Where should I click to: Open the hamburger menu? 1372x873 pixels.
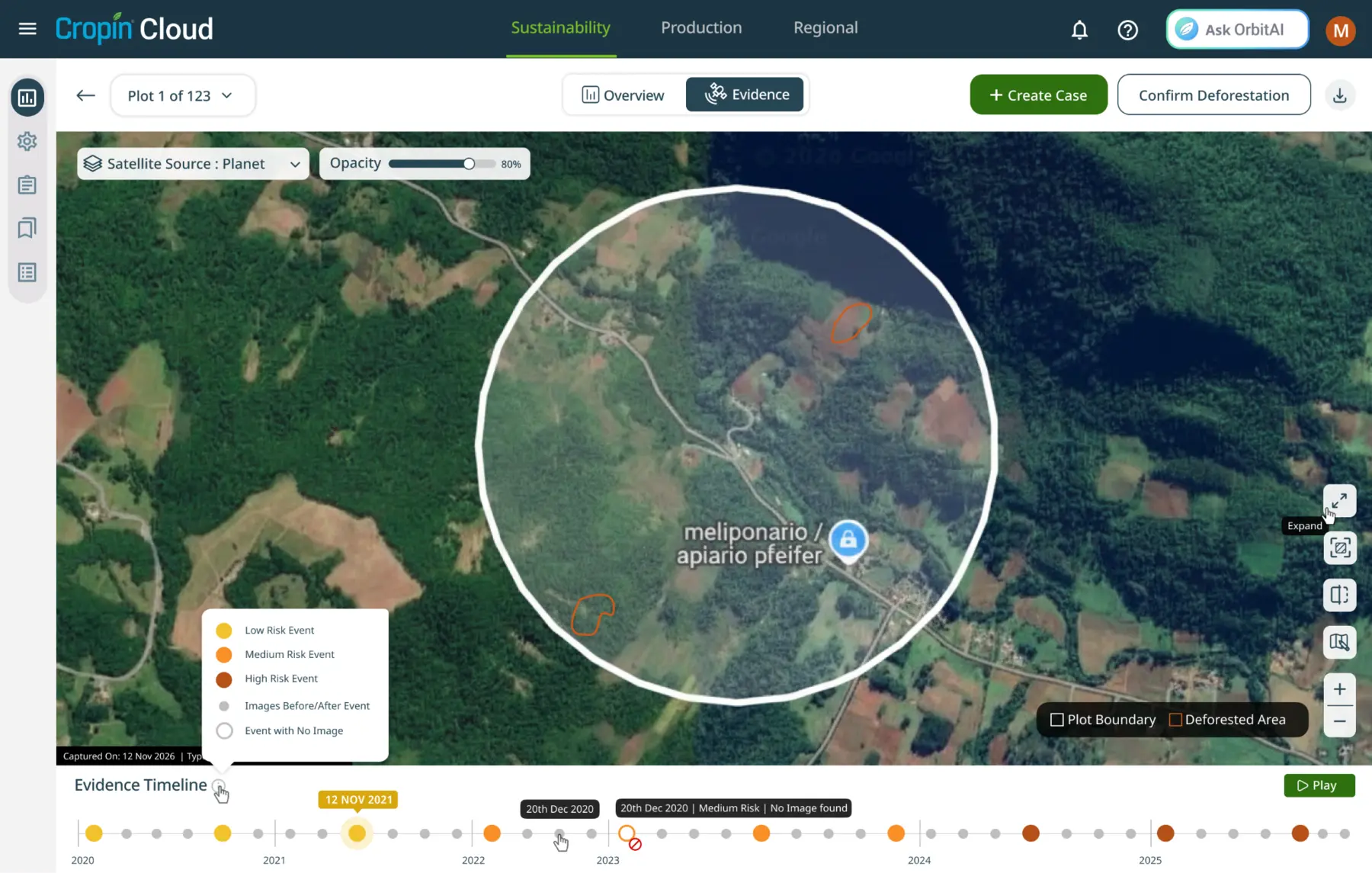click(27, 29)
